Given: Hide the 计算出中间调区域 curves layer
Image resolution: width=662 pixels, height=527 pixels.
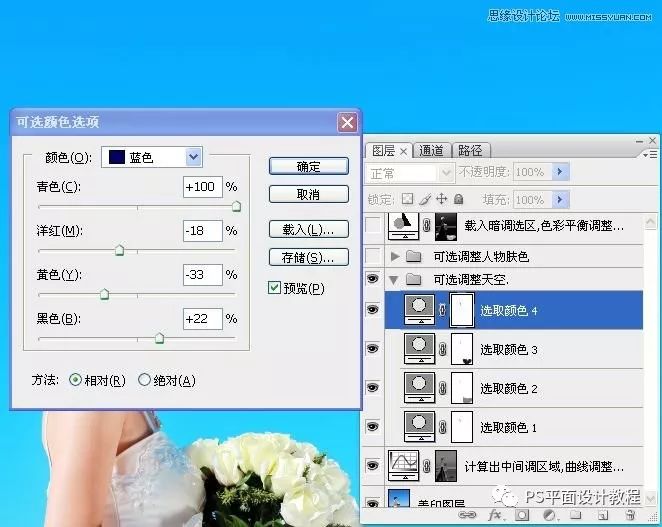Looking at the screenshot, I should click(373, 465).
